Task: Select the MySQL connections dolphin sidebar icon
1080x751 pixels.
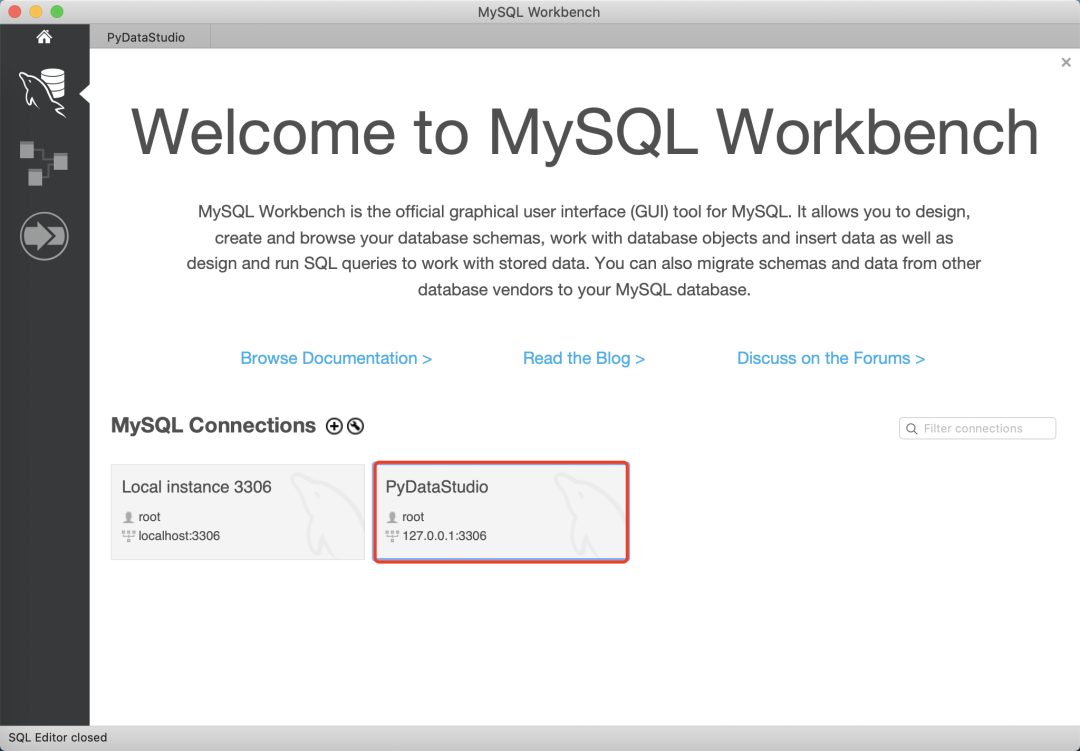Action: [43, 93]
